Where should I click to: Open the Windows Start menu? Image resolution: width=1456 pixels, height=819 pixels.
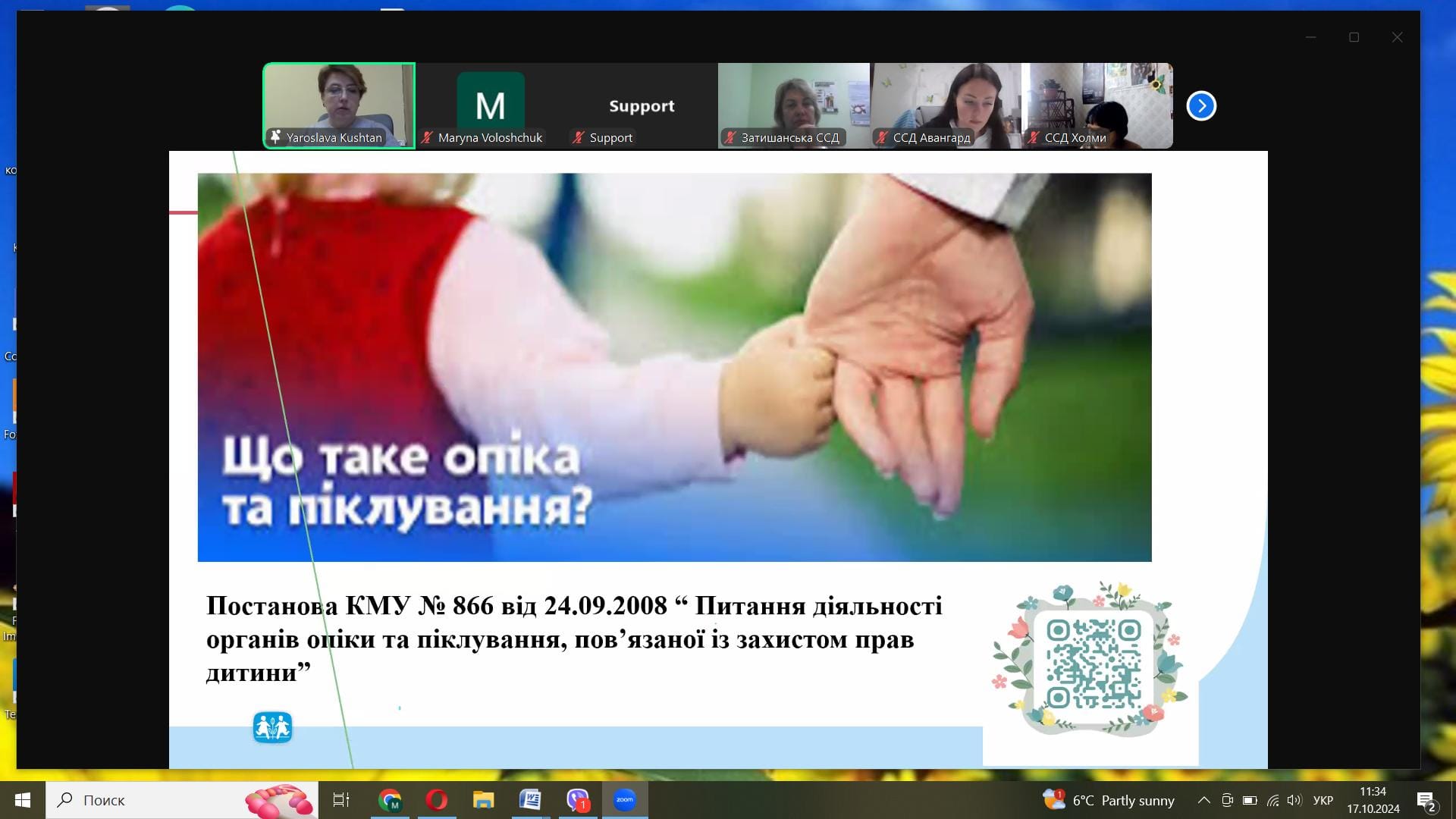tap(23, 800)
